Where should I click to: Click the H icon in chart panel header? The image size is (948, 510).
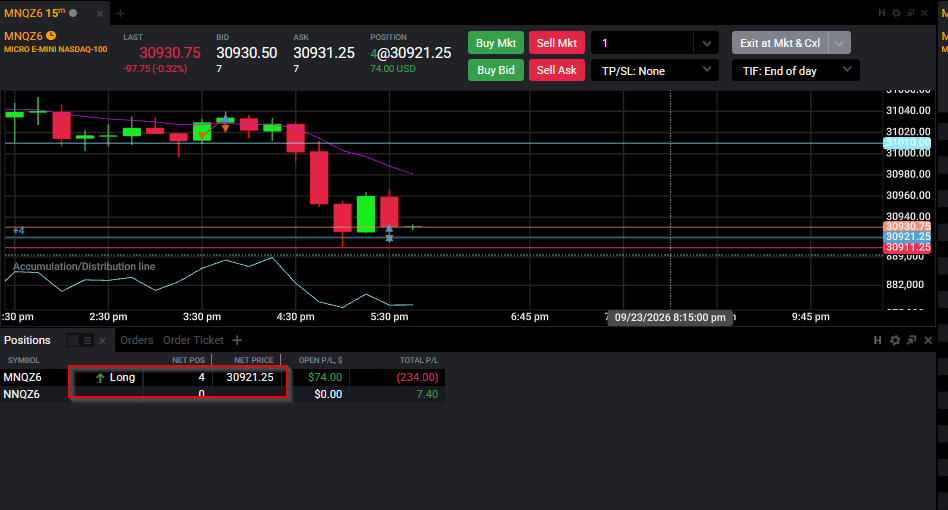click(x=881, y=13)
